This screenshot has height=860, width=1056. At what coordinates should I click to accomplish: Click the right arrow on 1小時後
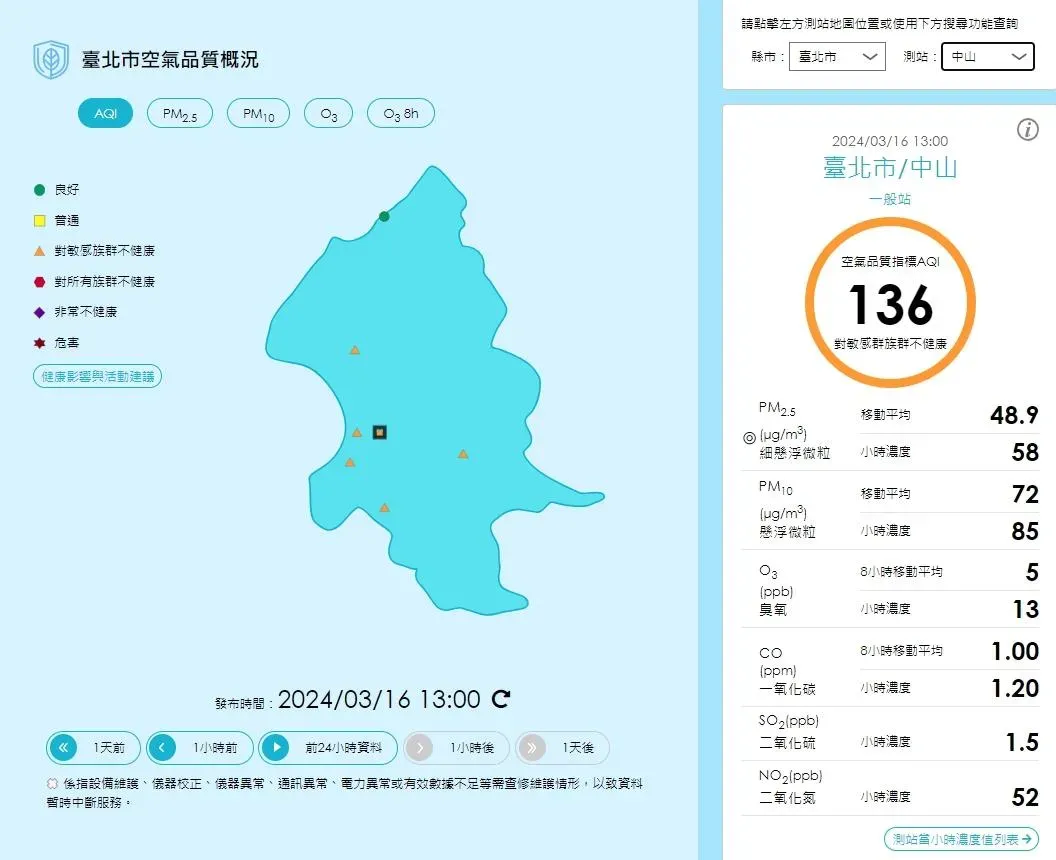point(419,748)
